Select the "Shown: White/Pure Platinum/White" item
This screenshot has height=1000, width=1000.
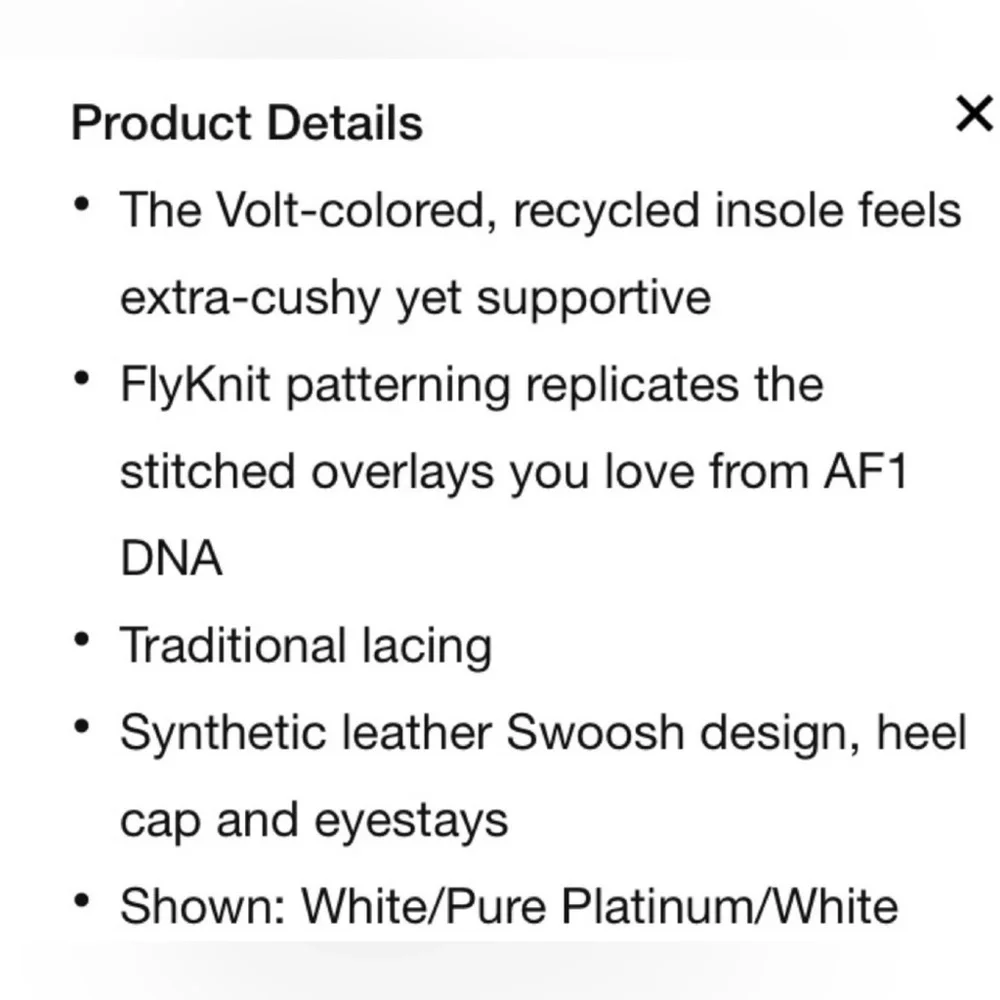509,906
